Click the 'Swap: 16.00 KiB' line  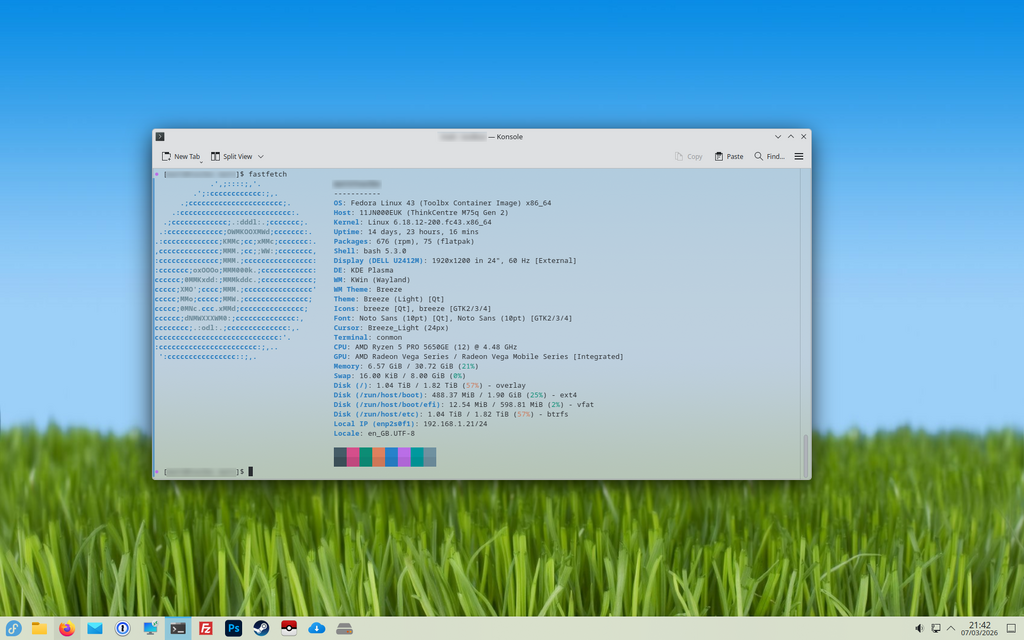pyautogui.click(x=400, y=376)
